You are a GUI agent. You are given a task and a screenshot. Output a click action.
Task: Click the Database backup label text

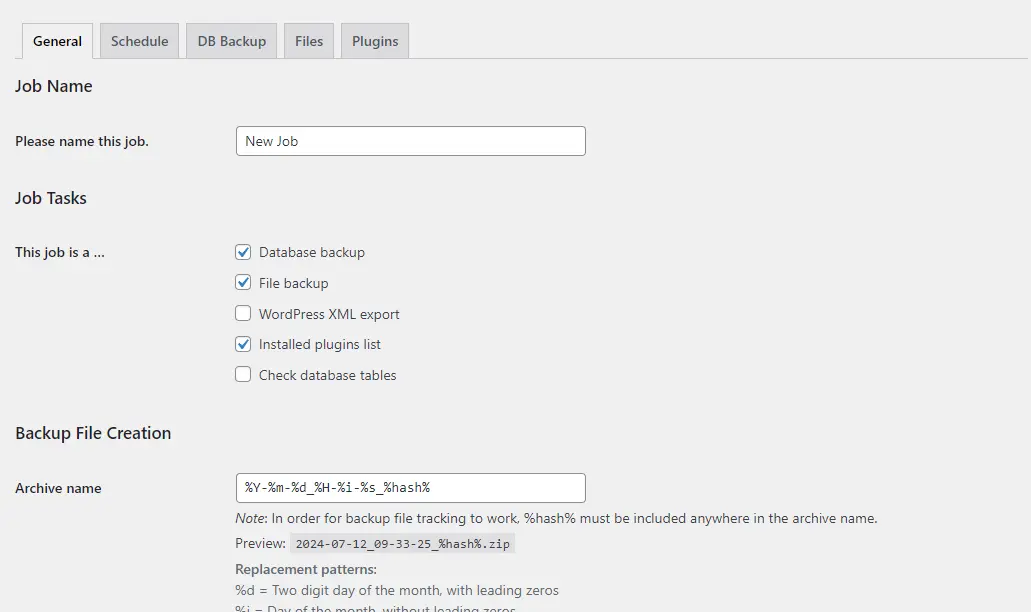click(x=312, y=252)
